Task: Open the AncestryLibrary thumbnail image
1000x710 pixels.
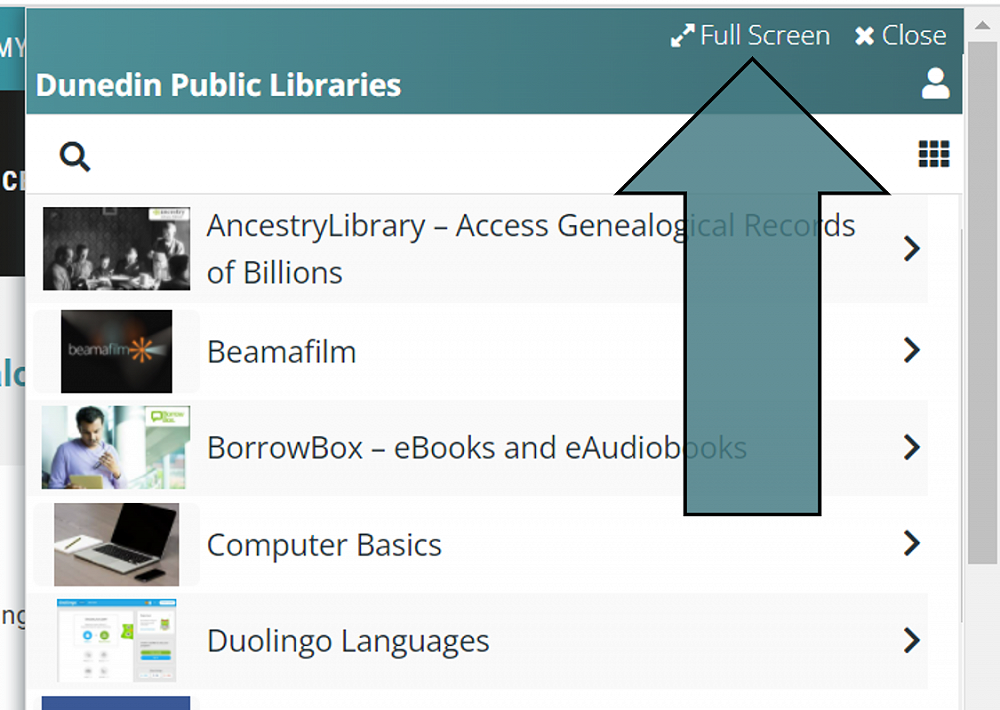Action: [x=116, y=249]
